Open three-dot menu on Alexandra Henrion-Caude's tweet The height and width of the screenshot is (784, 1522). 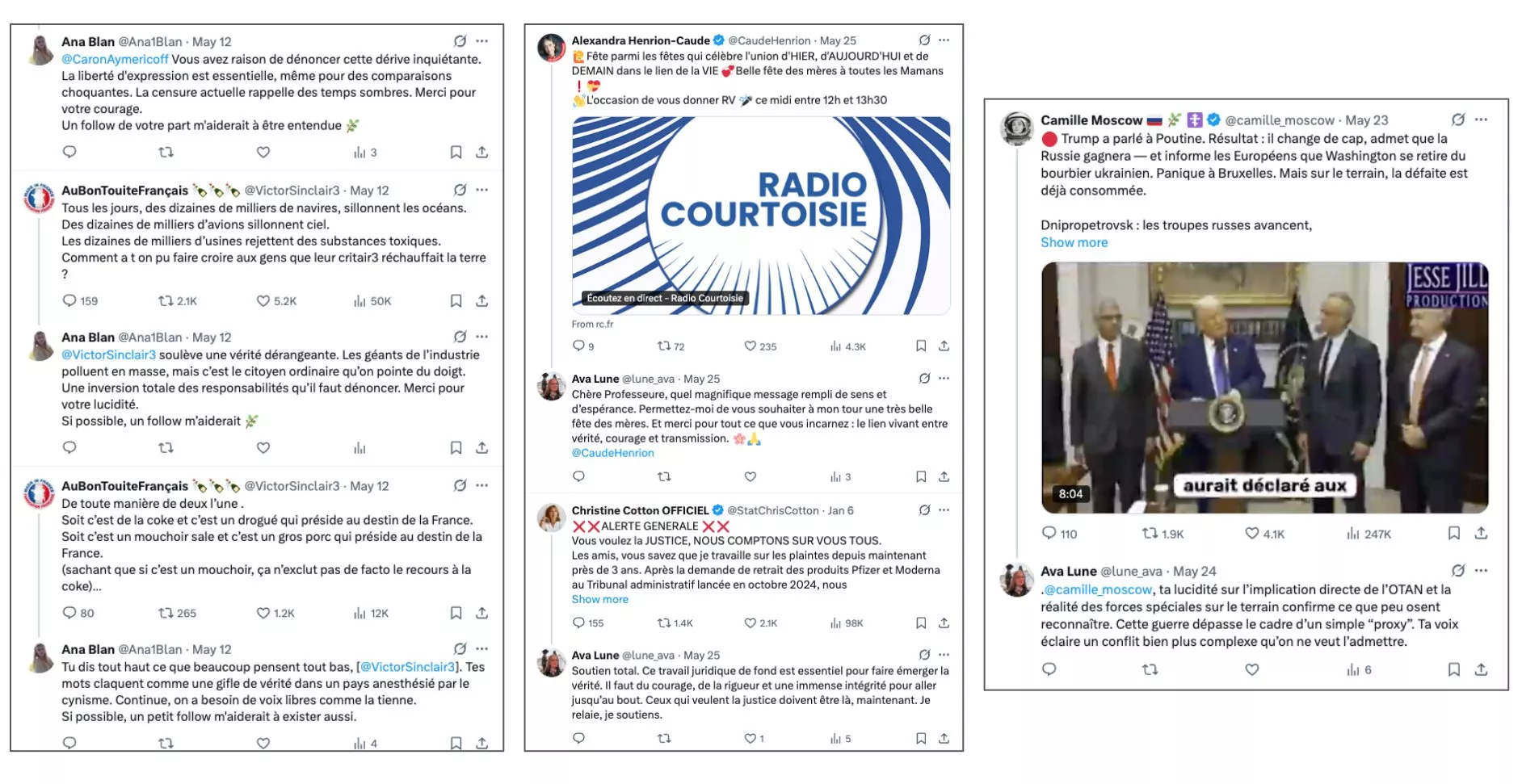coord(944,40)
